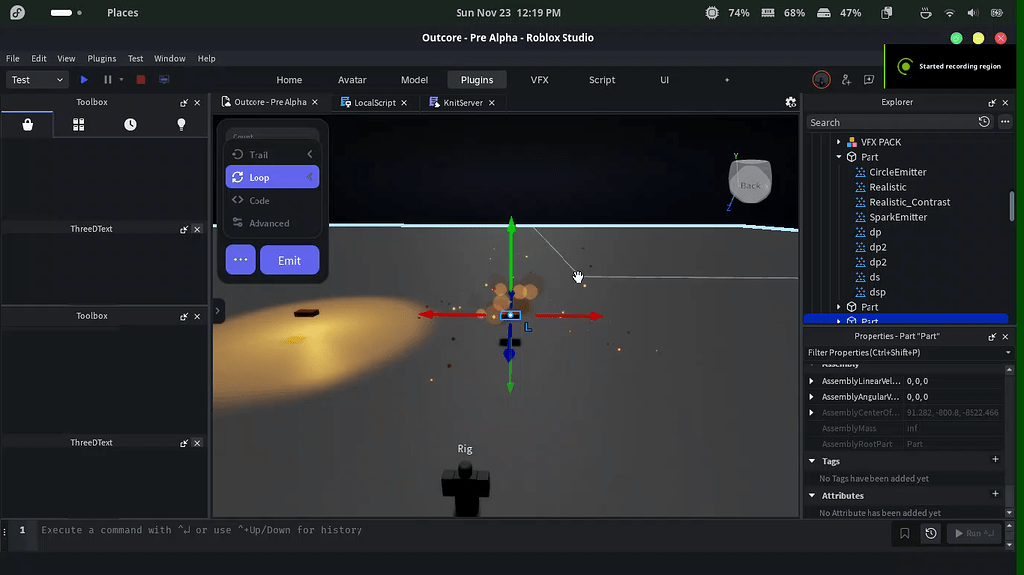Click the Emit button
This screenshot has width=1024, height=575.
click(x=289, y=260)
